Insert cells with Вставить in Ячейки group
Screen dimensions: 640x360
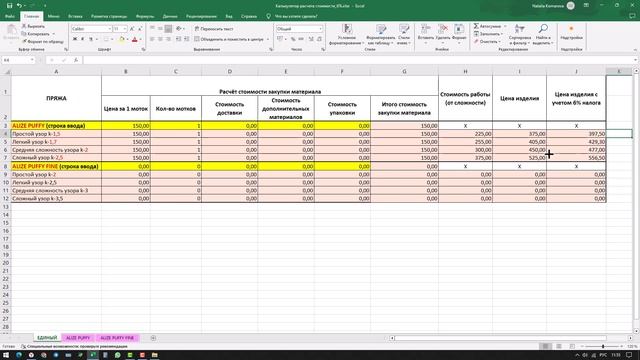[x=425, y=34]
